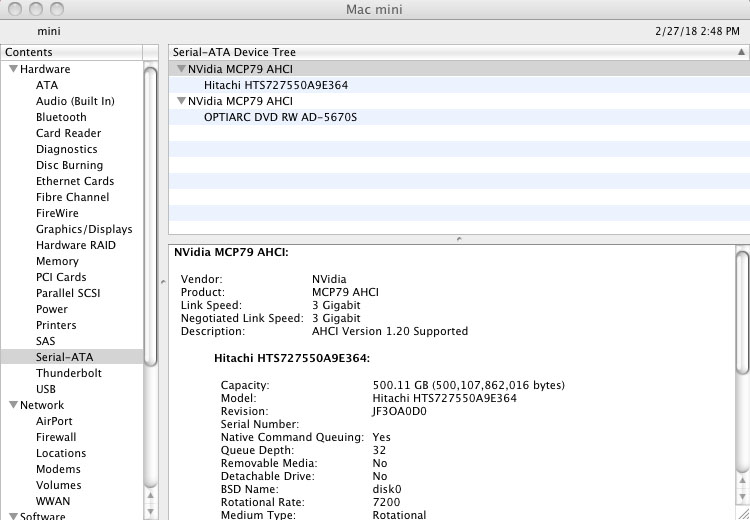Select AirPort under Network
This screenshot has height=520, width=750.
pos(54,421)
